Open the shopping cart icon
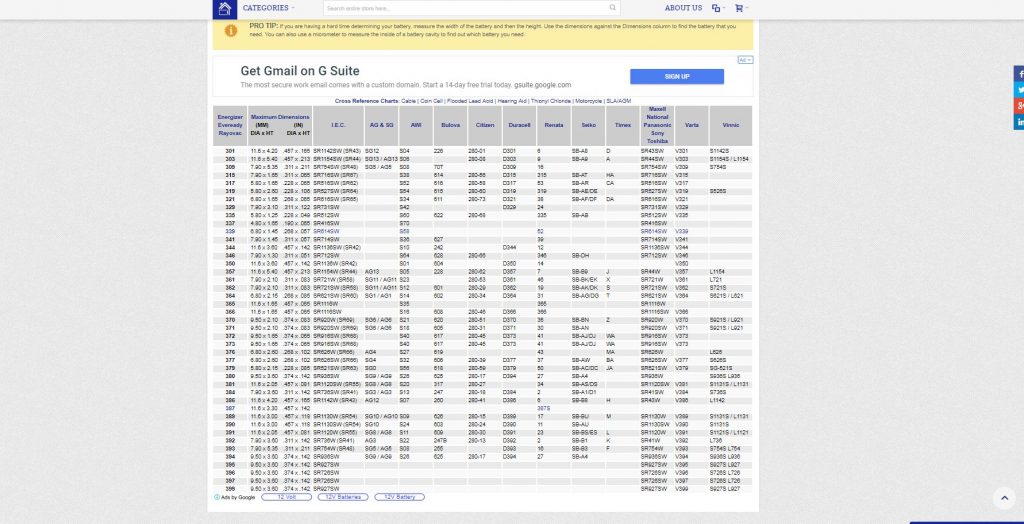 [739, 8]
